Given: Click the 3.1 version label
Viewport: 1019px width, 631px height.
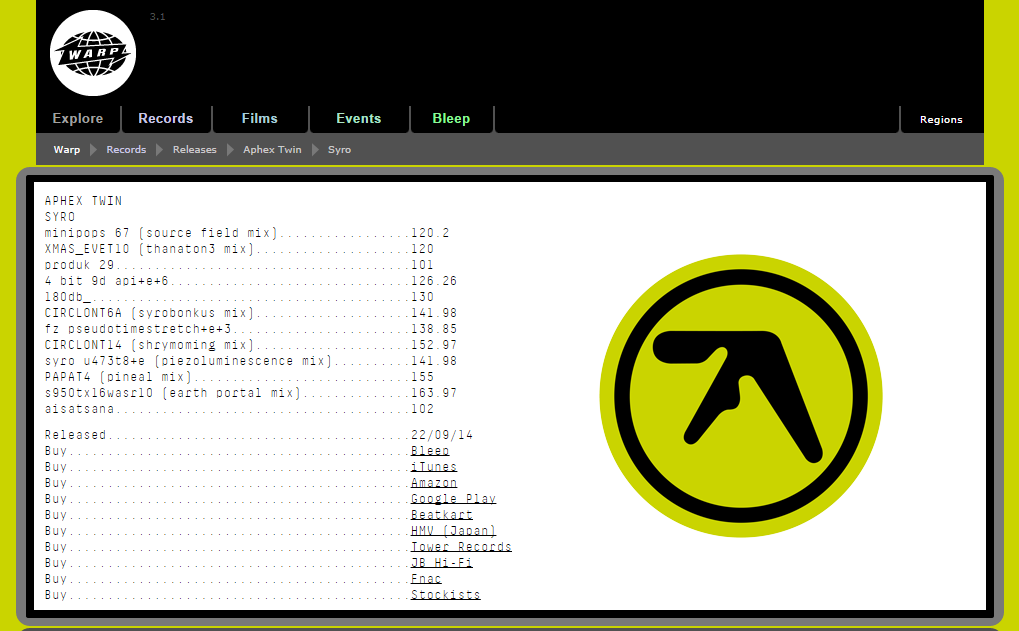Looking at the screenshot, I should click(157, 17).
